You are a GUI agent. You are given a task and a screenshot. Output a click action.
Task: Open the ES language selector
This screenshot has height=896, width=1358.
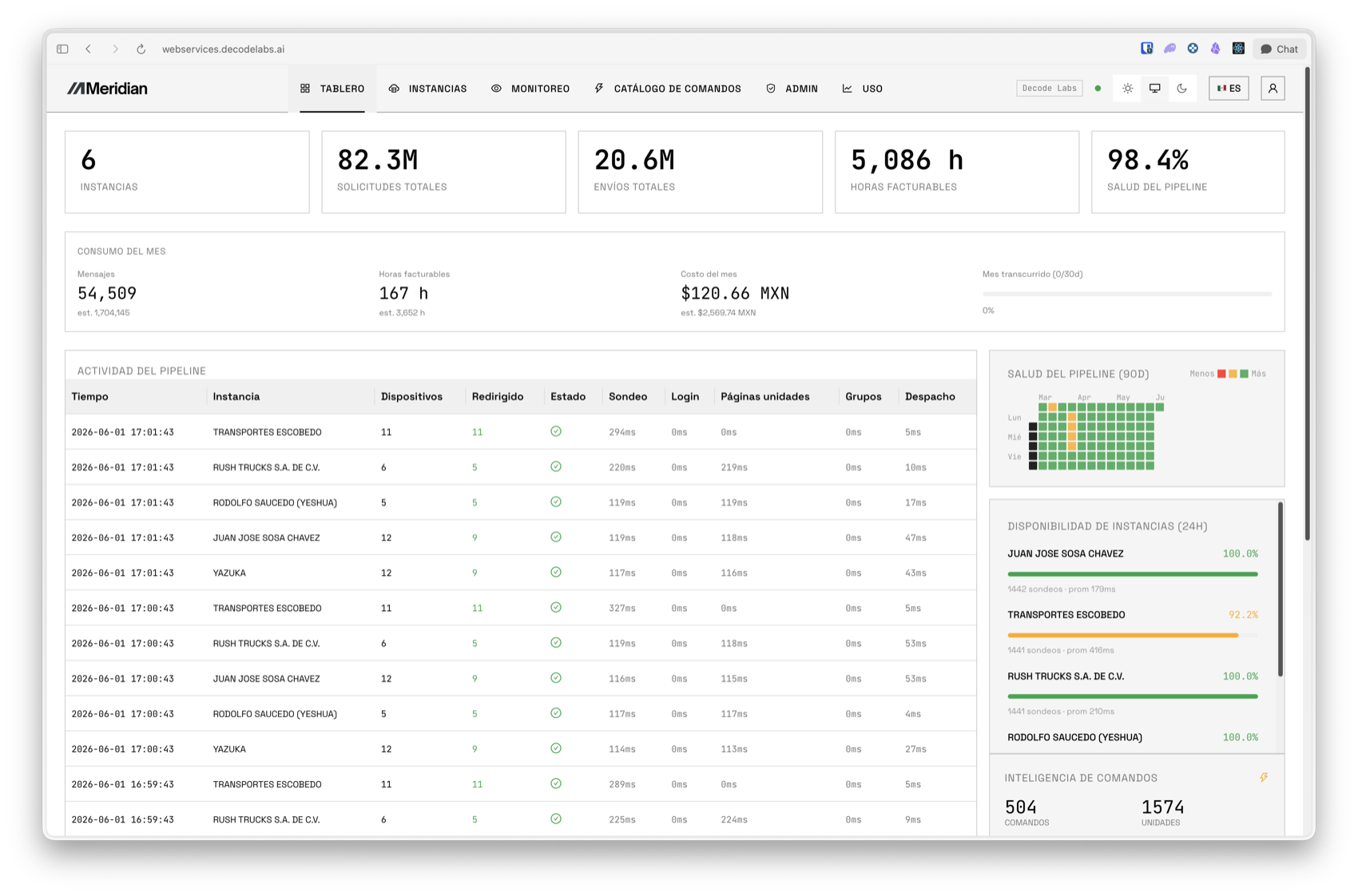pos(1229,89)
